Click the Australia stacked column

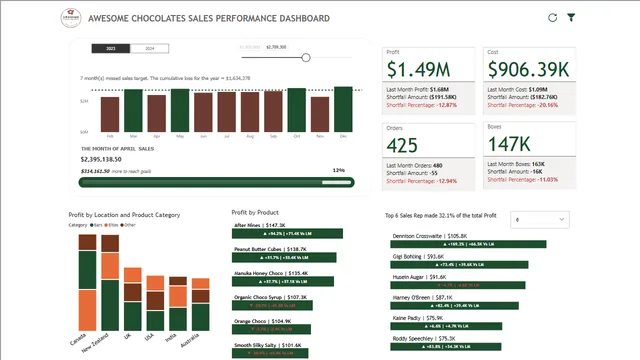coord(201,304)
